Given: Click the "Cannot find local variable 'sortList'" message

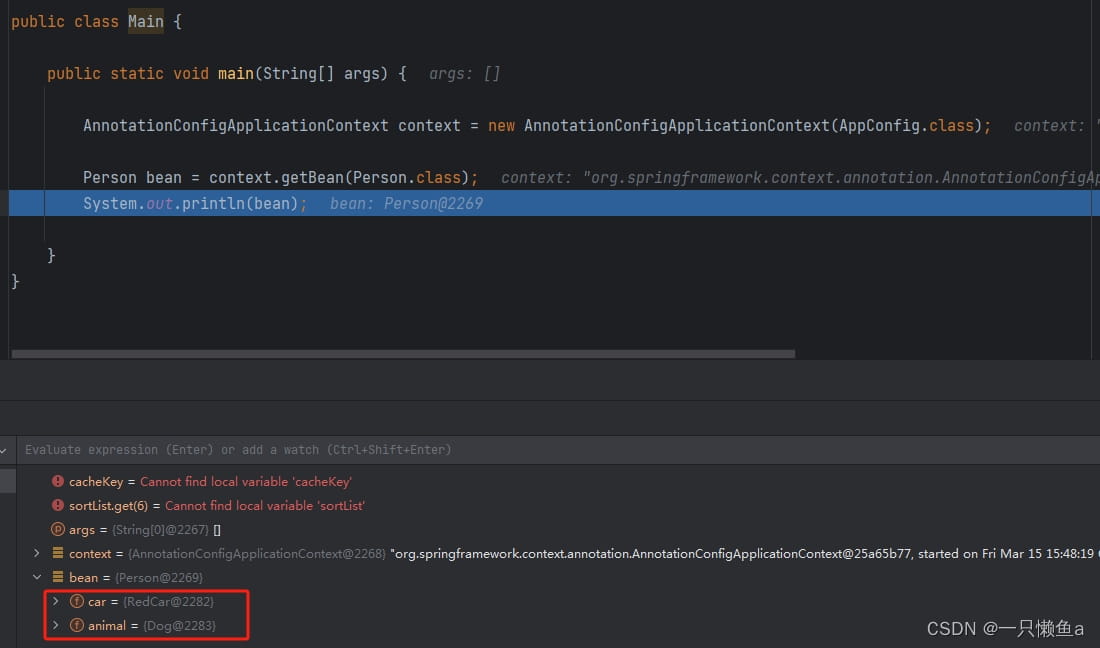Looking at the screenshot, I should pos(265,506).
